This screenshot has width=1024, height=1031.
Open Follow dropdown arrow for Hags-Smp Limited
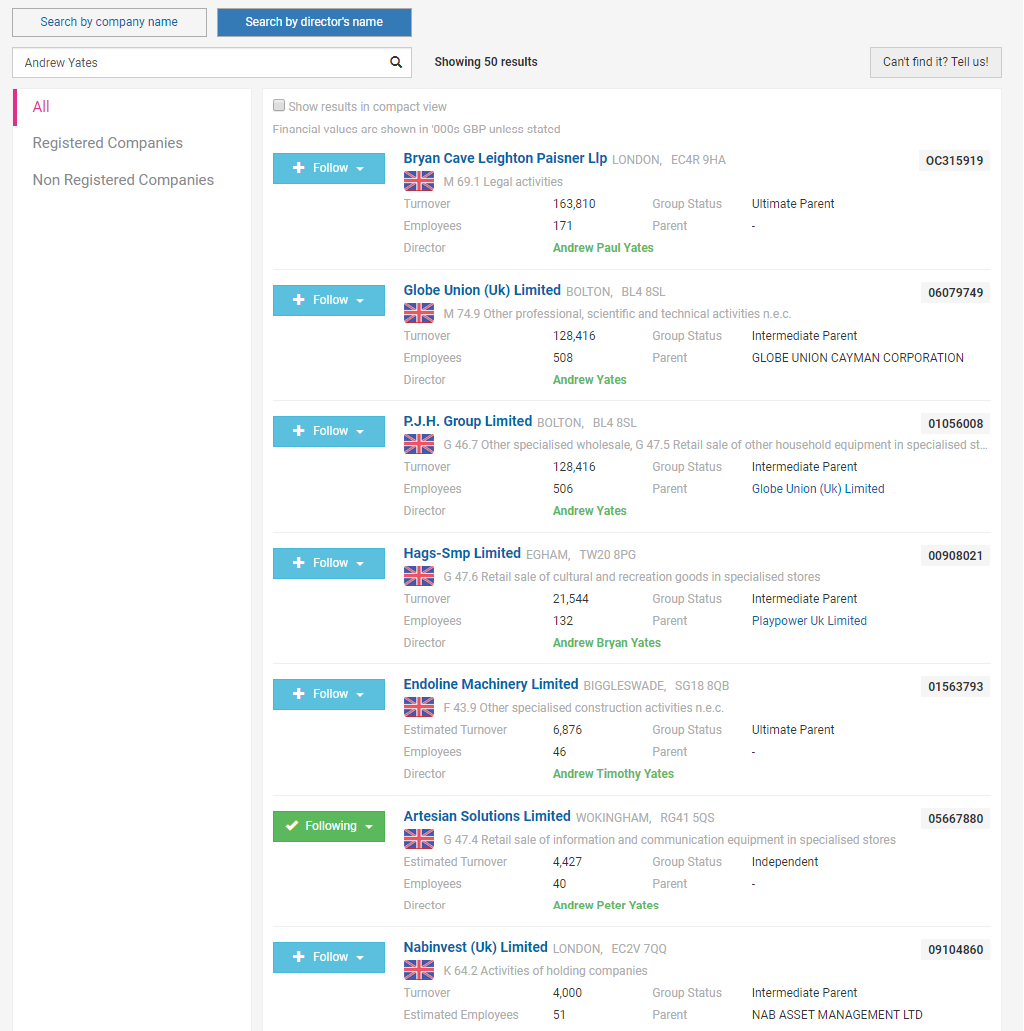pyautogui.click(x=360, y=564)
